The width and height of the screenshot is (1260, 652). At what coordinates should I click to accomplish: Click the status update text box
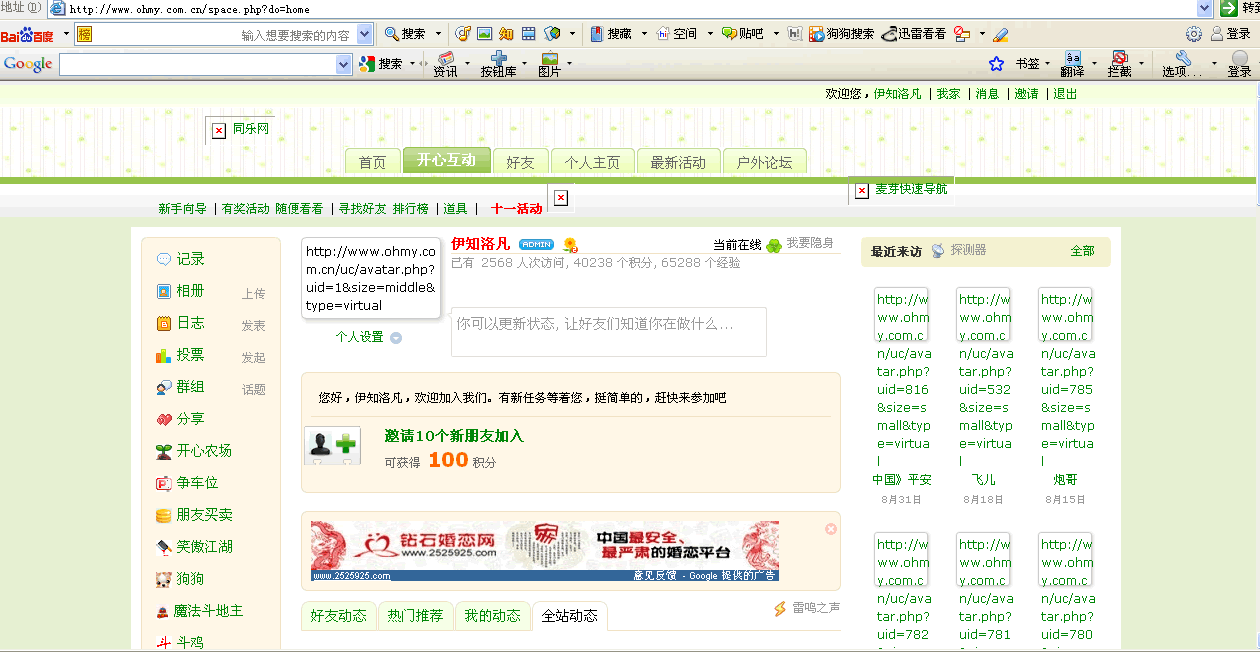[609, 332]
